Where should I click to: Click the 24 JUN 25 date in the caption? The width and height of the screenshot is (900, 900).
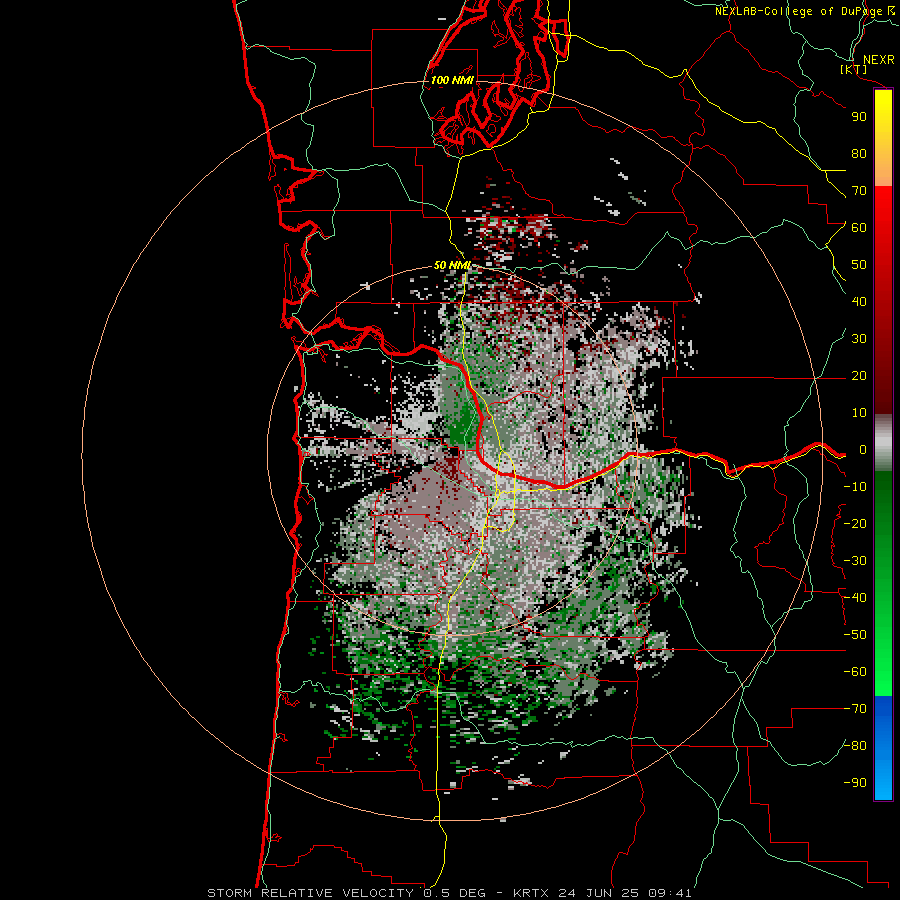tap(600, 893)
